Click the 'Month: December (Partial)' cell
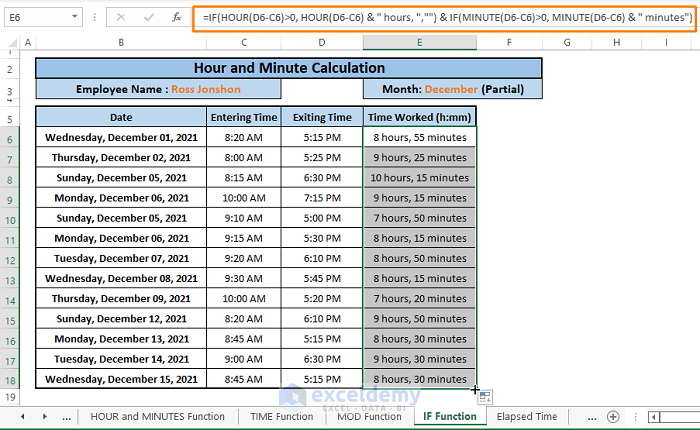 [x=453, y=89]
